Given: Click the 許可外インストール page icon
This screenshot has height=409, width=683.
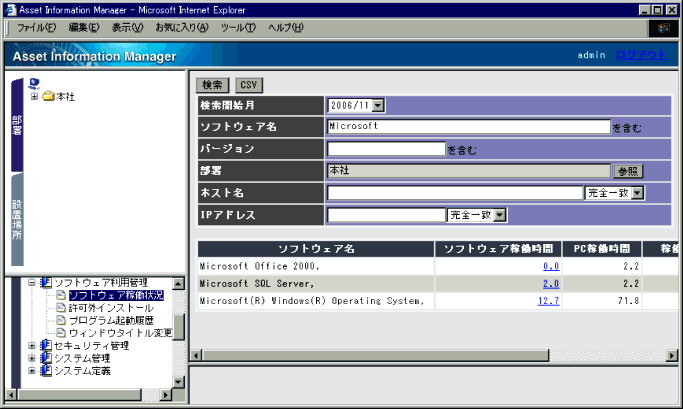Looking at the screenshot, I should click(61, 308).
